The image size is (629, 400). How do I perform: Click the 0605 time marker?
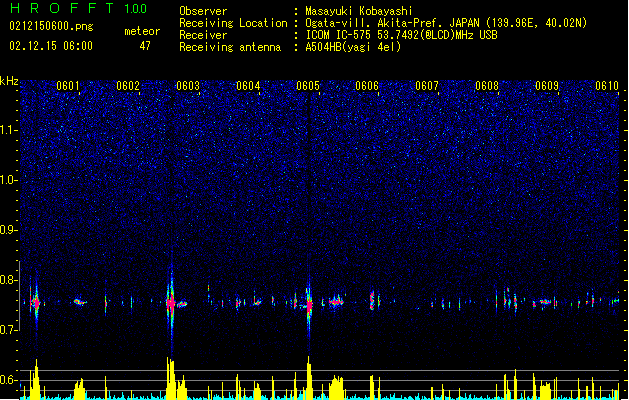click(308, 86)
